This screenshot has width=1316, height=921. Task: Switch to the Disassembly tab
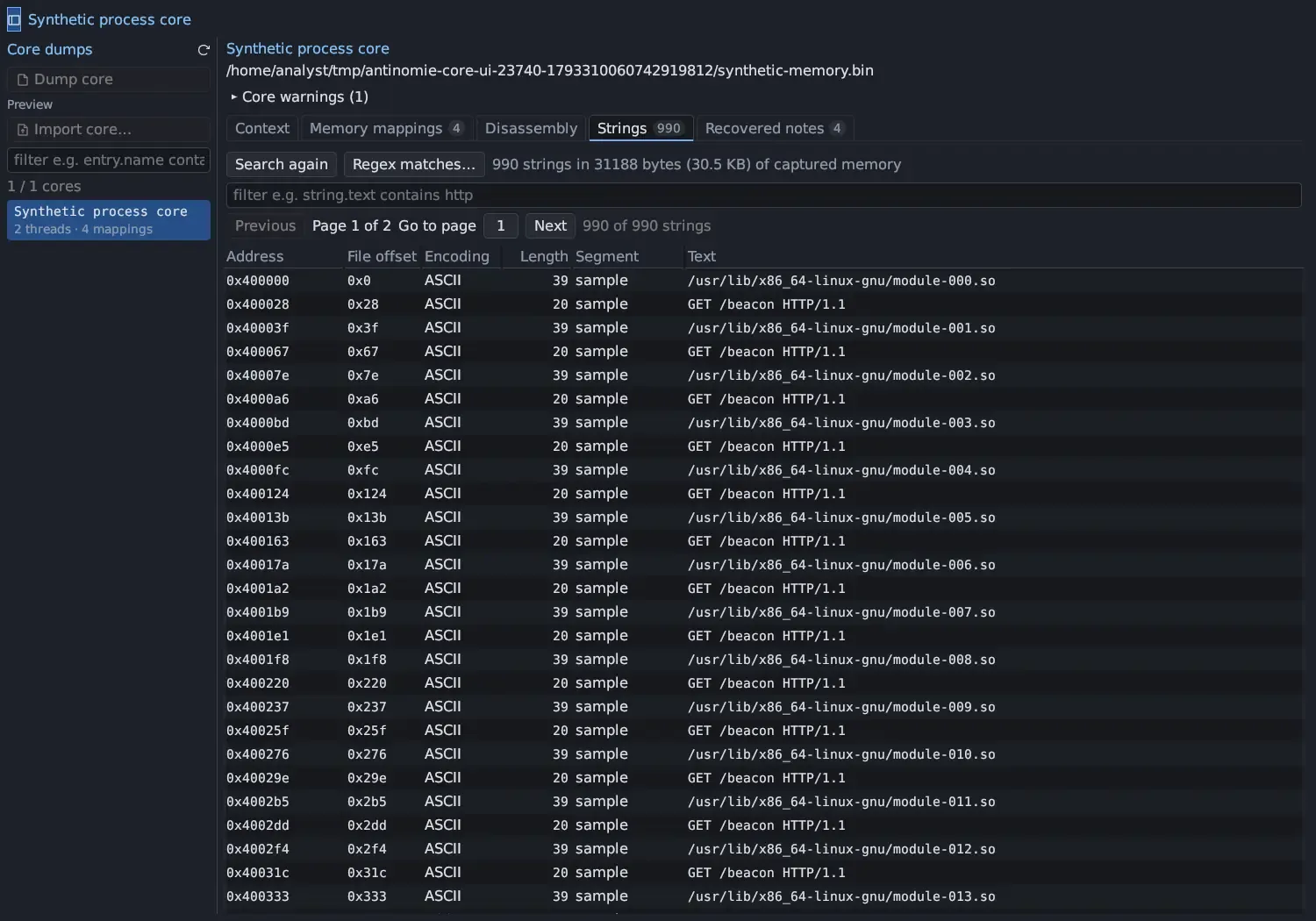pos(532,128)
